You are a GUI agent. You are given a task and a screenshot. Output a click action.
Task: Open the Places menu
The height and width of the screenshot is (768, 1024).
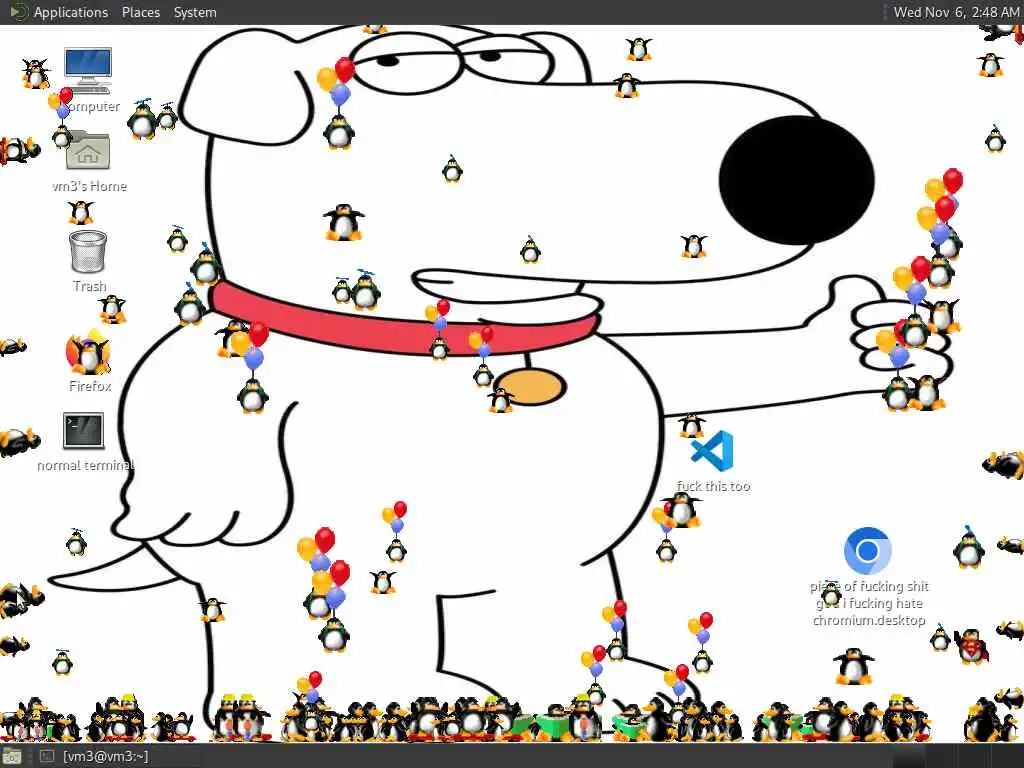pos(140,12)
